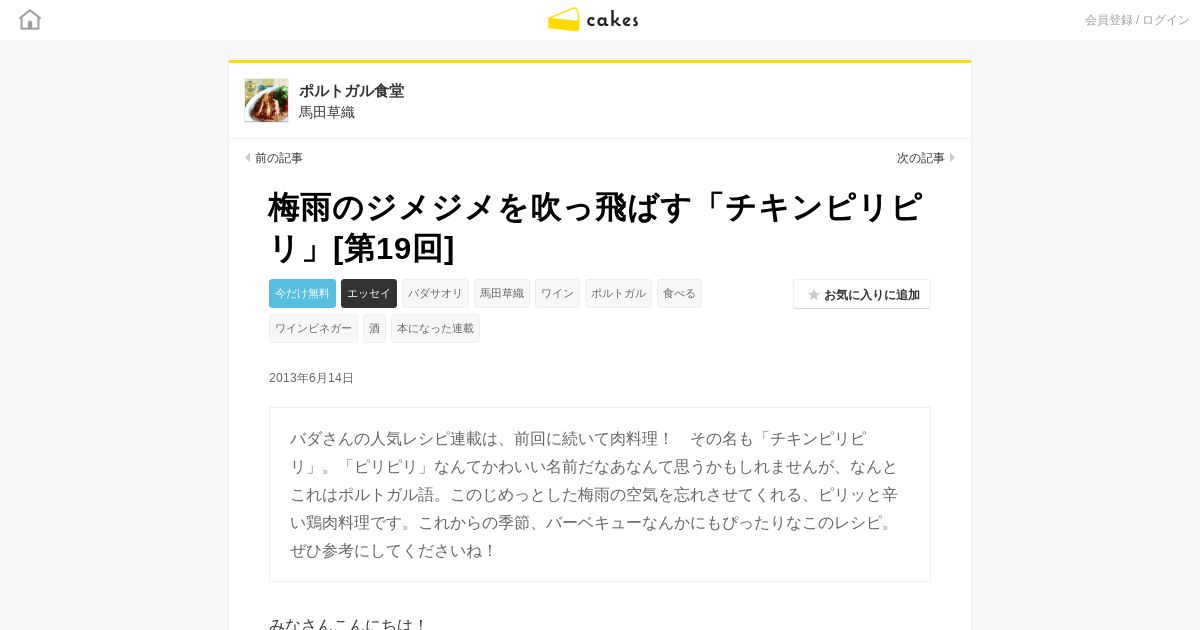The width and height of the screenshot is (1200, 630).
Task: Click the star icon in favorites button
Action: [814, 295]
